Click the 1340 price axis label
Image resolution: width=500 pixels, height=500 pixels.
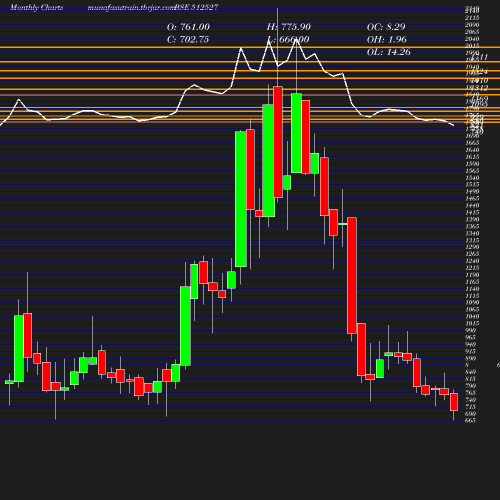472,233
